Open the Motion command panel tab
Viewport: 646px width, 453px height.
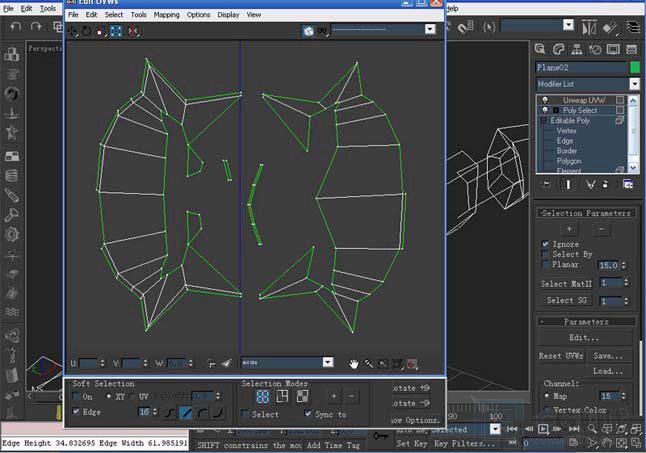click(595, 49)
